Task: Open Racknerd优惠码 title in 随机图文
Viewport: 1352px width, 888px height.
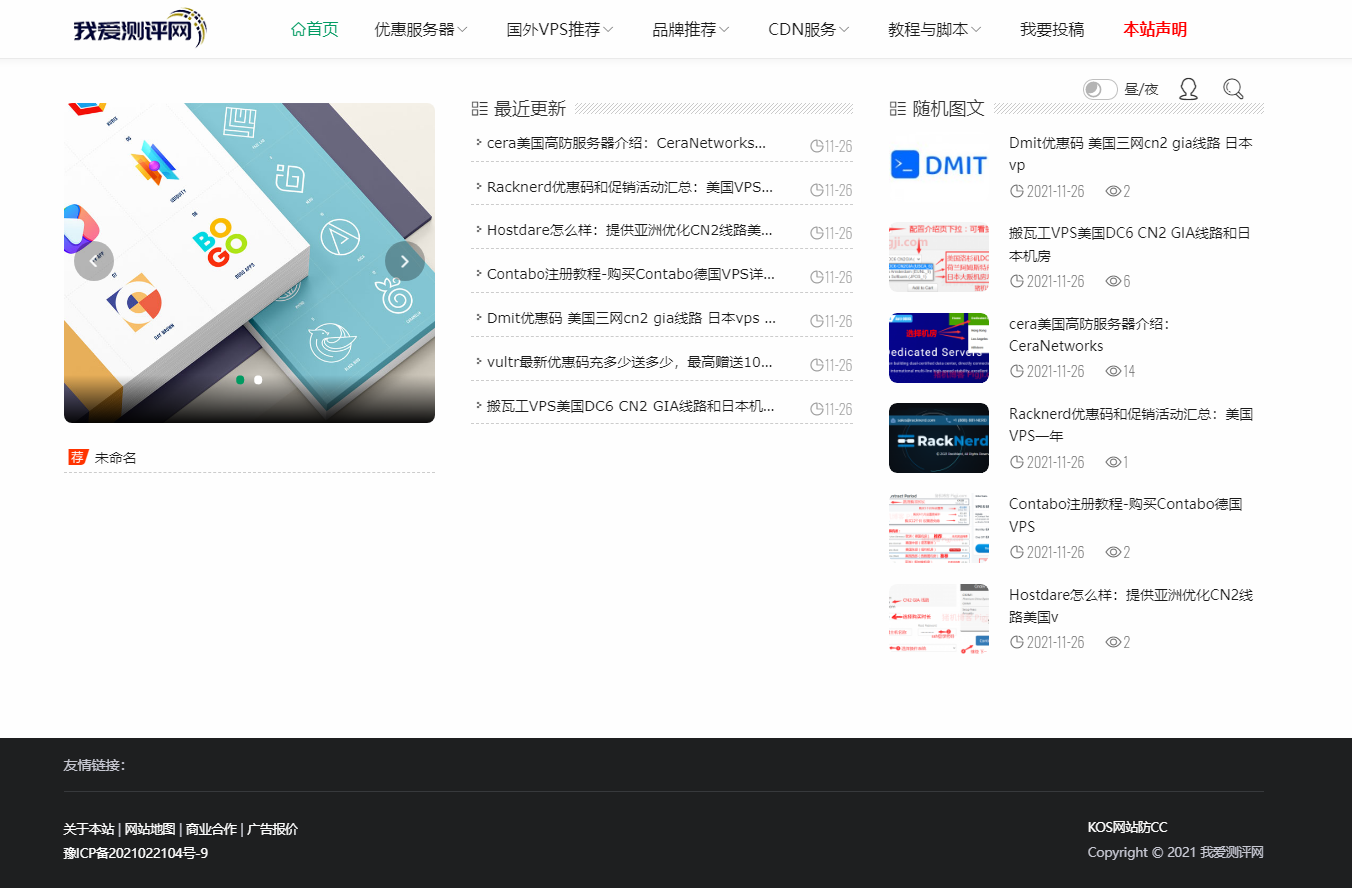Action: pos(1131,425)
